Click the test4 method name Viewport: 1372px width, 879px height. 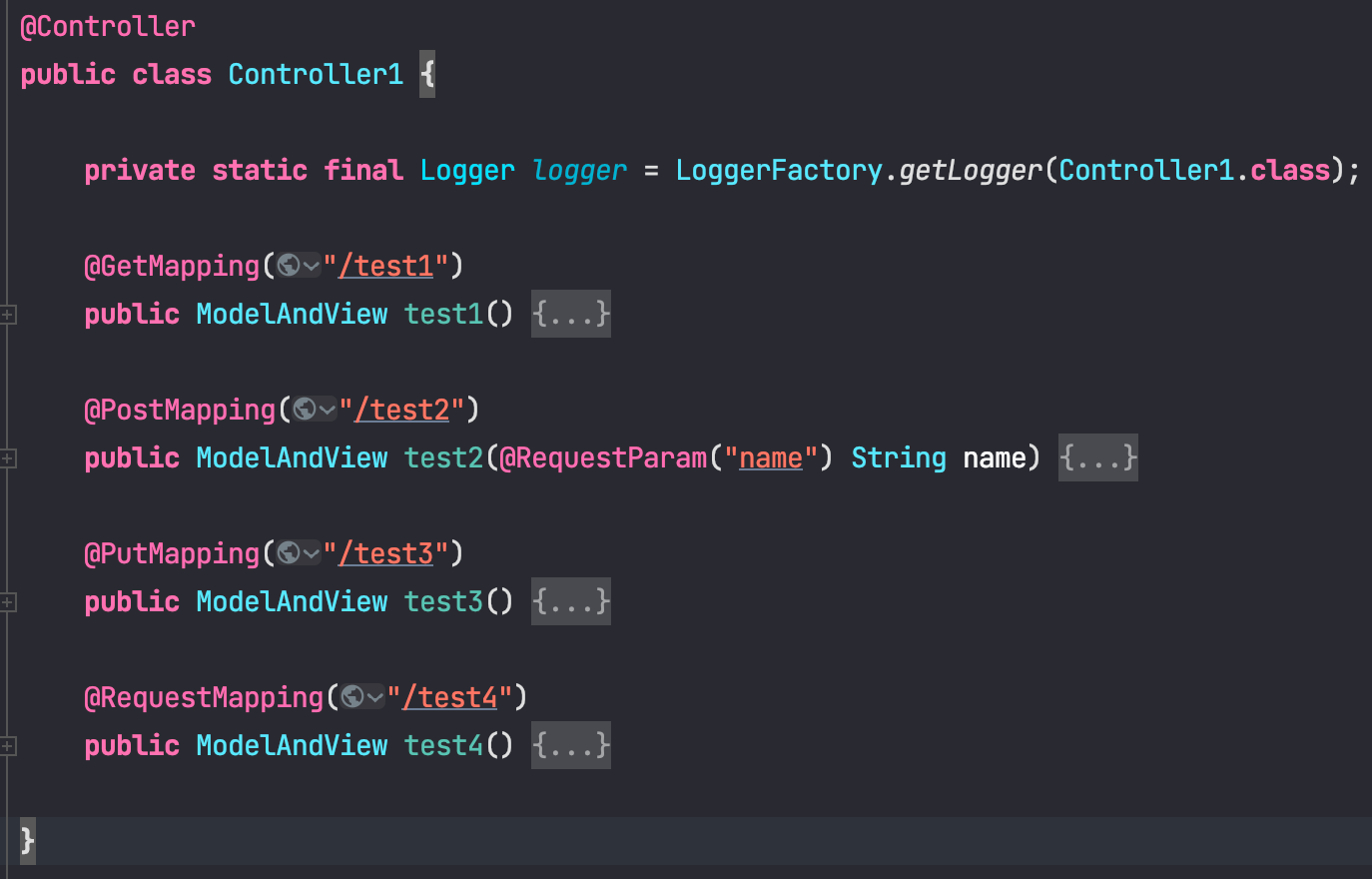[x=443, y=745]
